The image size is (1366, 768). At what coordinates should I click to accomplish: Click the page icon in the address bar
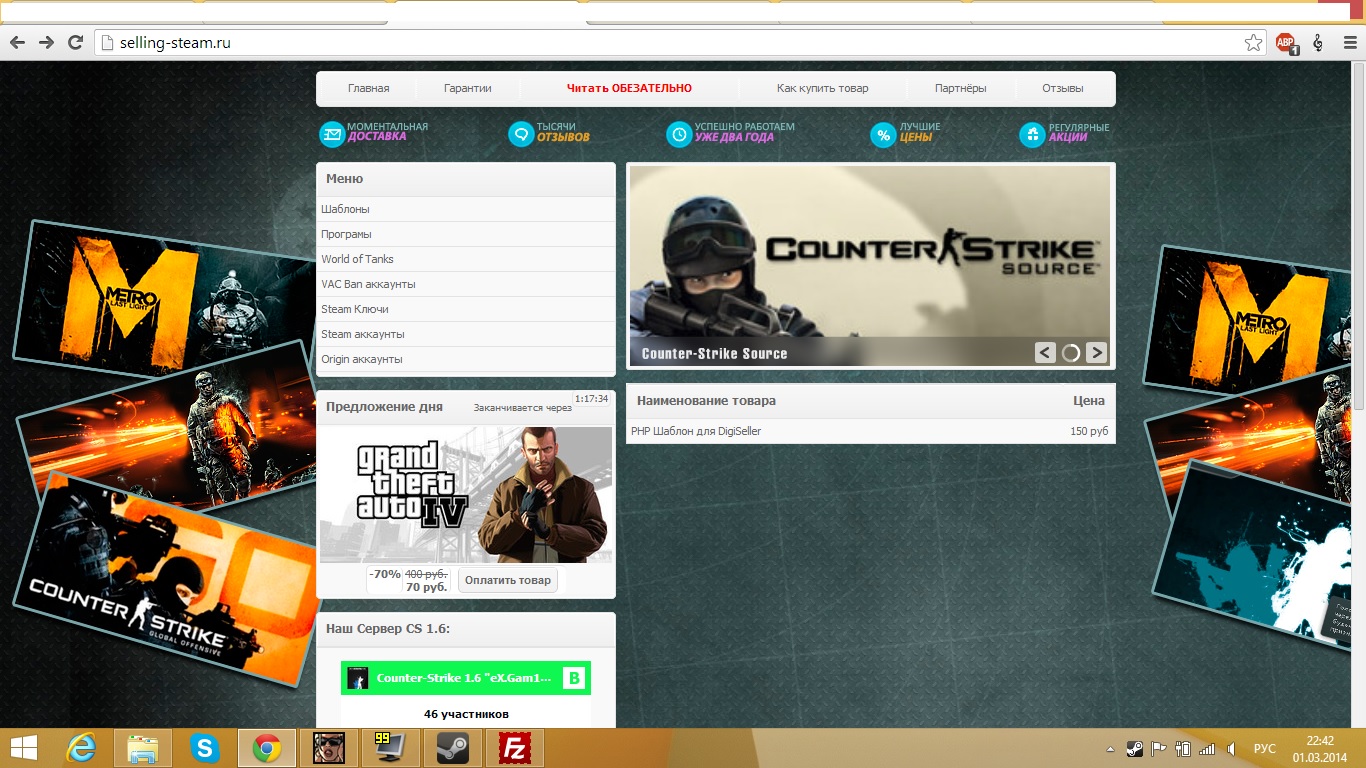108,43
